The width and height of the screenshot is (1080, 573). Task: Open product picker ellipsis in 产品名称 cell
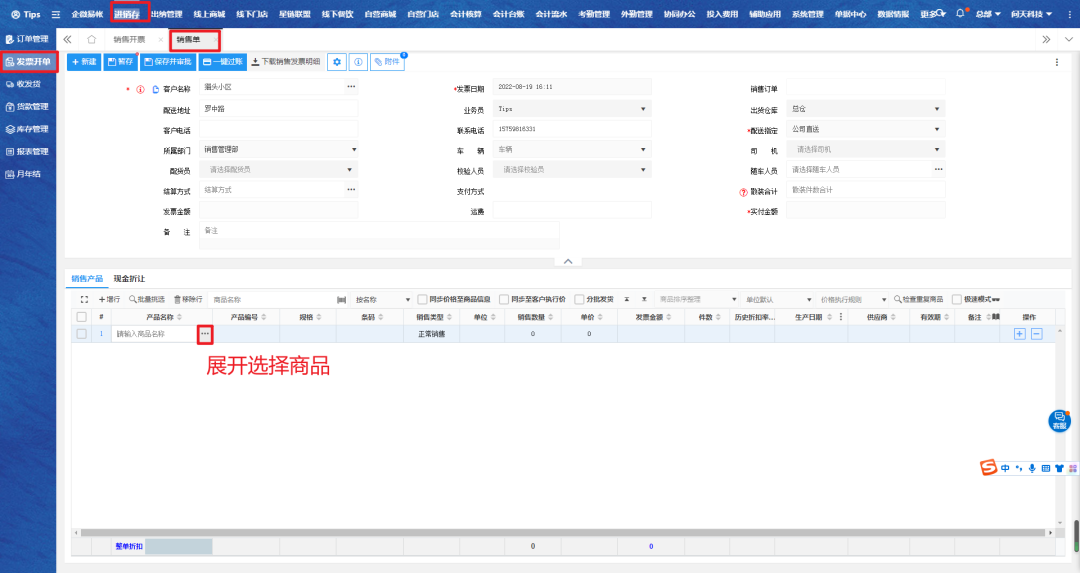tap(205, 333)
